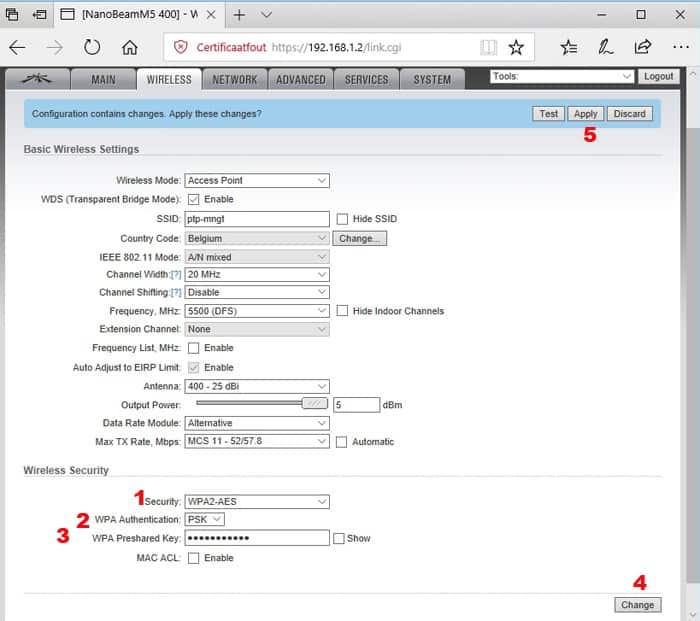The width and height of the screenshot is (700, 621).
Task: Open the SERVICES tab
Action: (x=367, y=79)
